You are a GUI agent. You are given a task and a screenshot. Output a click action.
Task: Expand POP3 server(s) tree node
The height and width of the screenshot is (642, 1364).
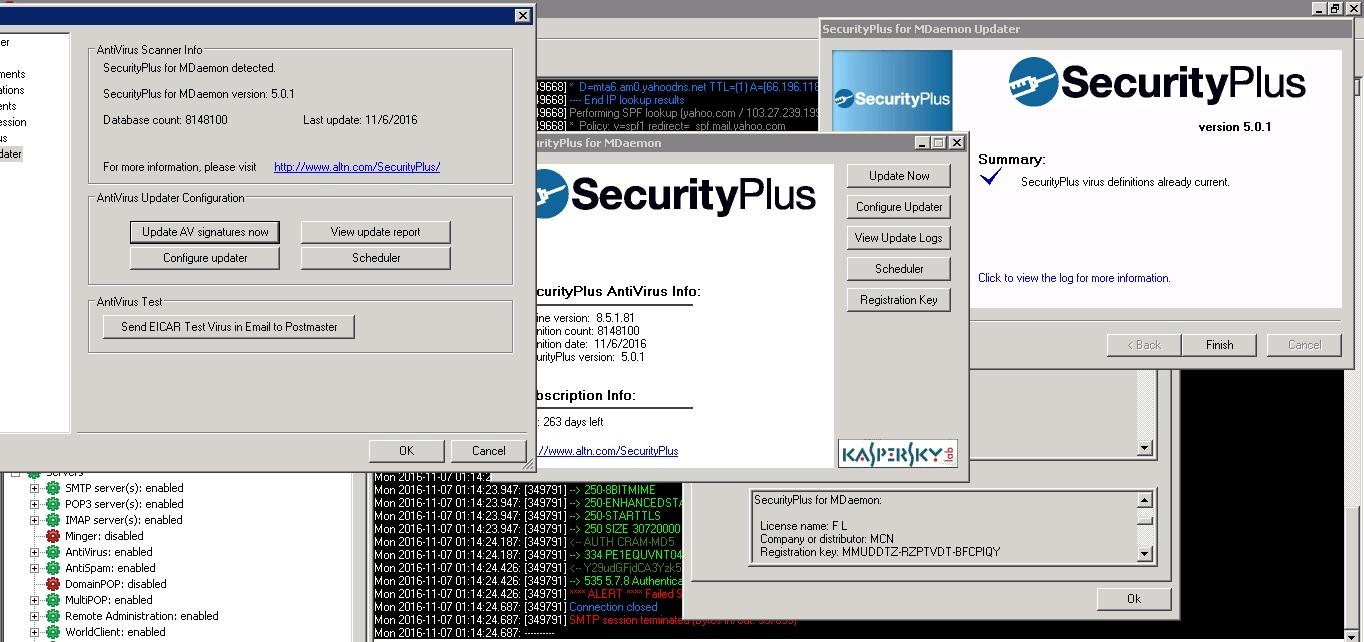[x=35, y=504]
